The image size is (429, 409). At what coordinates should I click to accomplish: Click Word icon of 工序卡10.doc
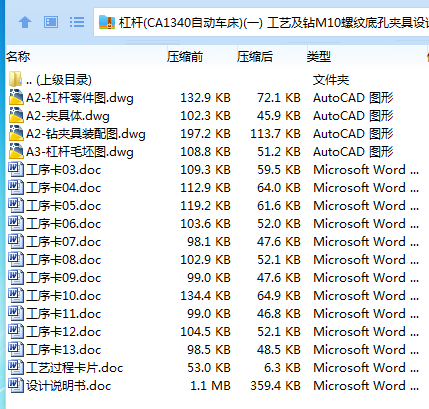point(16,295)
